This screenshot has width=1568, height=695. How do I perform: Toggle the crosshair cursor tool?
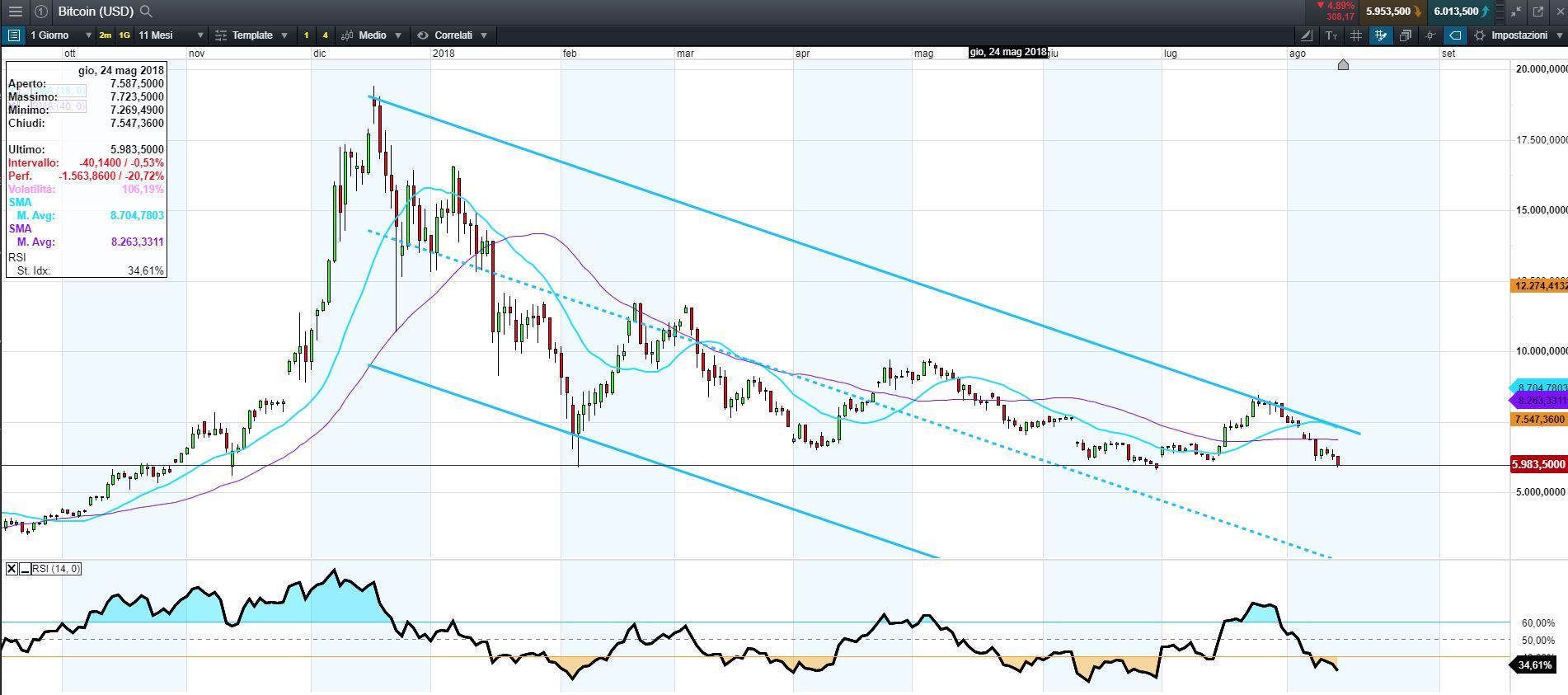(1430, 35)
